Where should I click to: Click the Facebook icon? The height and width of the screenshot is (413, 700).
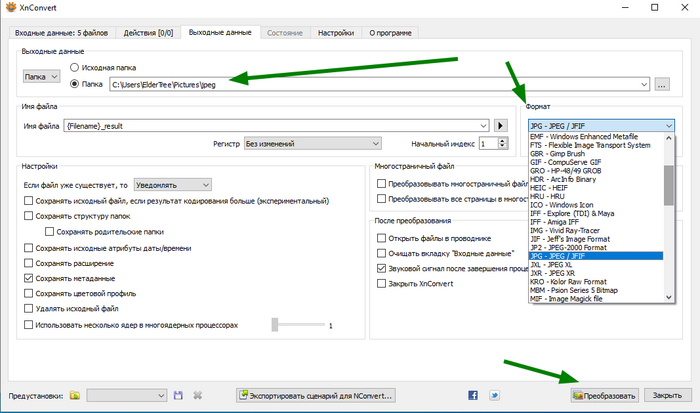[473, 395]
